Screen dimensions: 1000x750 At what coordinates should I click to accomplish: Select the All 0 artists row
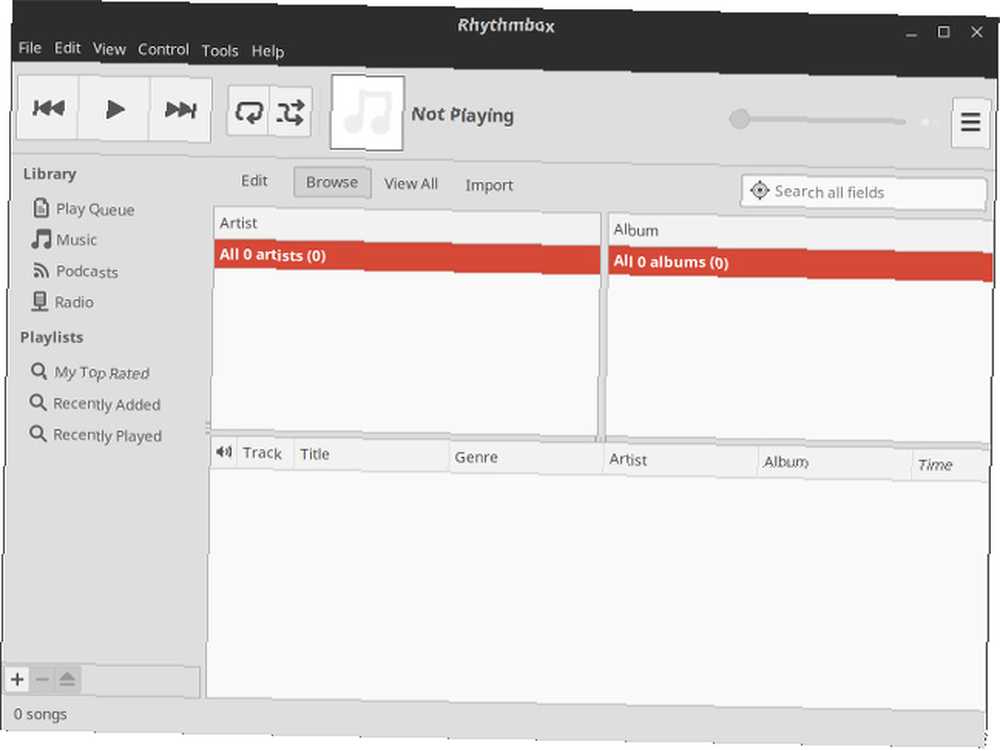tap(407, 257)
